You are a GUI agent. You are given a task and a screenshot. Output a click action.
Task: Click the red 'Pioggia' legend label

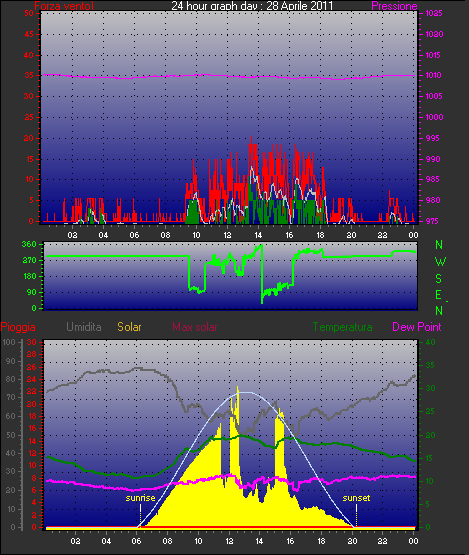coord(18,327)
